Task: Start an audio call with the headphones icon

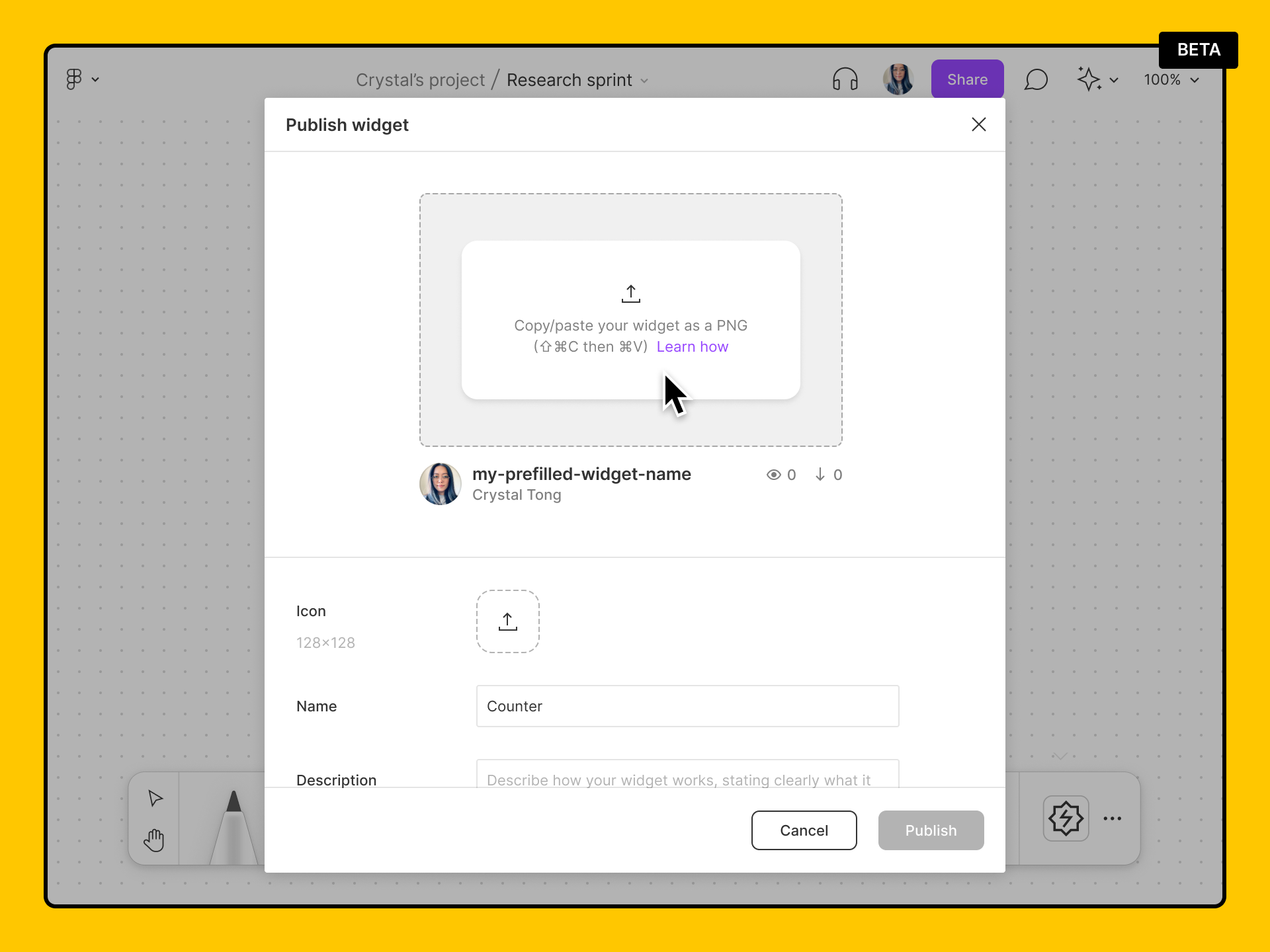Action: pos(845,79)
